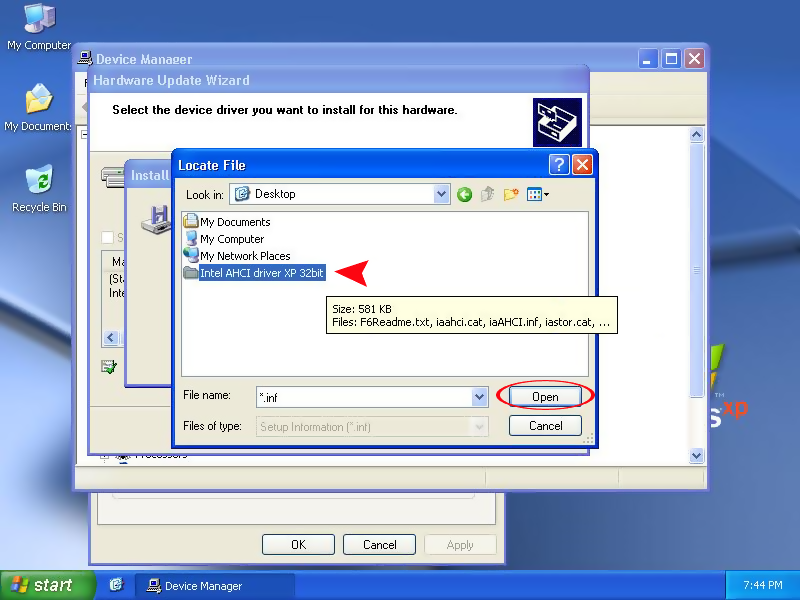Click the File name input field
The width and height of the screenshot is (800, 600).
[x=364, y=397]
